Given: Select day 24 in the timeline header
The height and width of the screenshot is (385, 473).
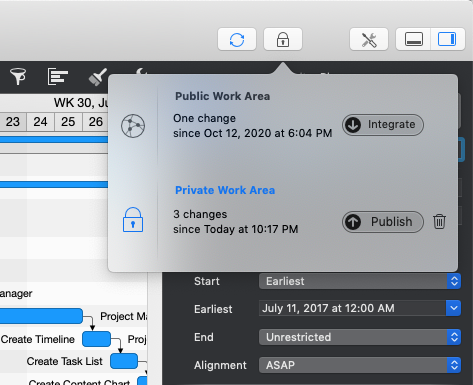Looking at the screenshot, I should pyautogui.click(x=40, y=122).
